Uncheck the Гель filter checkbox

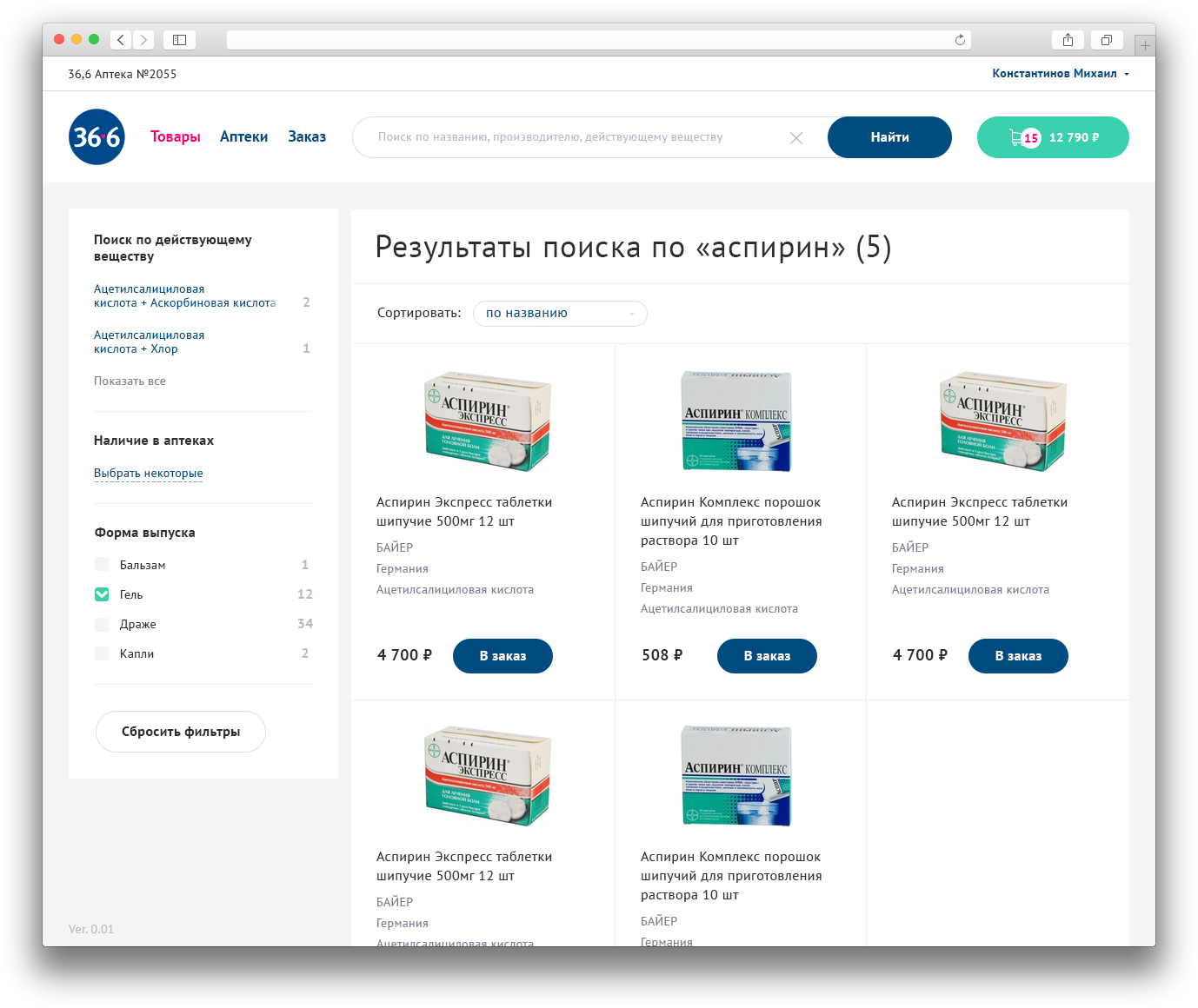tap(102, 594)
